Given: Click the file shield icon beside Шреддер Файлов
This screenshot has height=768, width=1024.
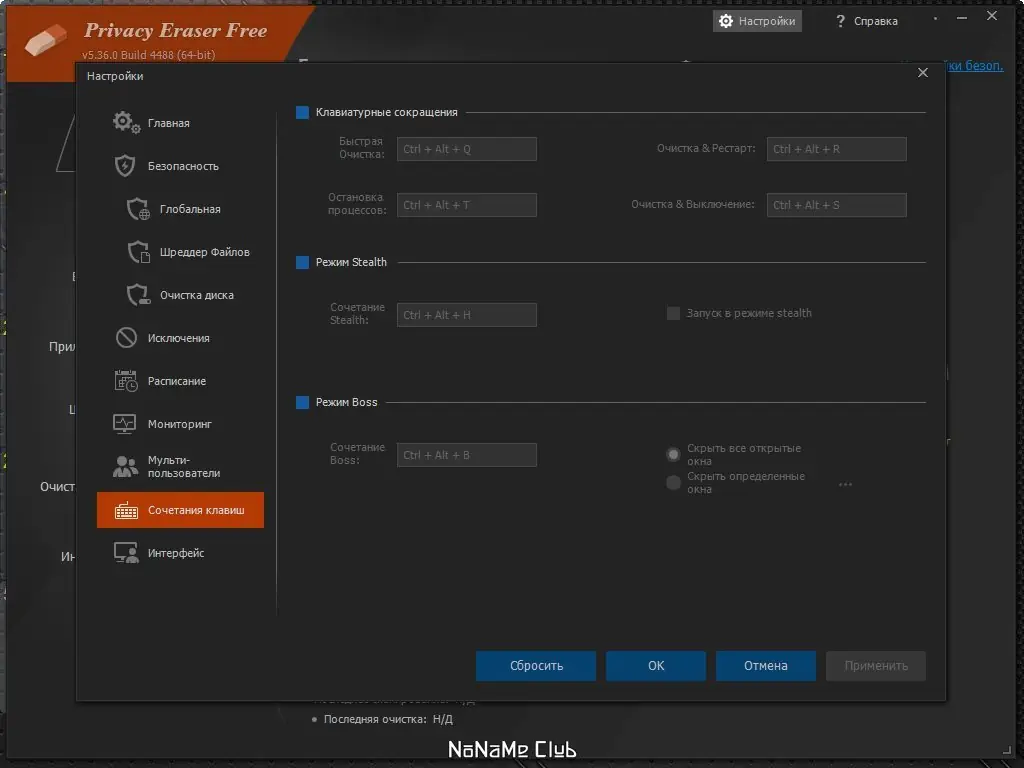Looking at the screenshot, I should (138, 252).
